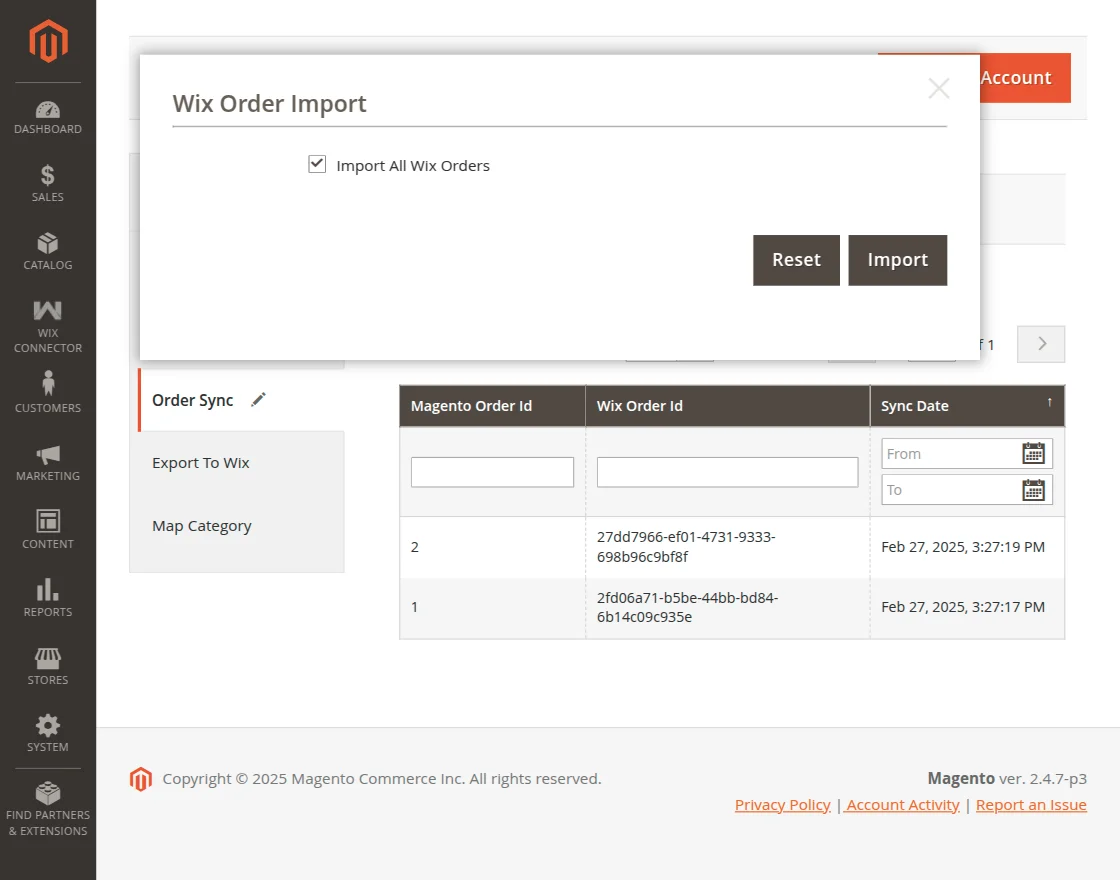Focus the Magento Order Id filter field
This screenshot has height=880, width=1120.
coord(492,472)
